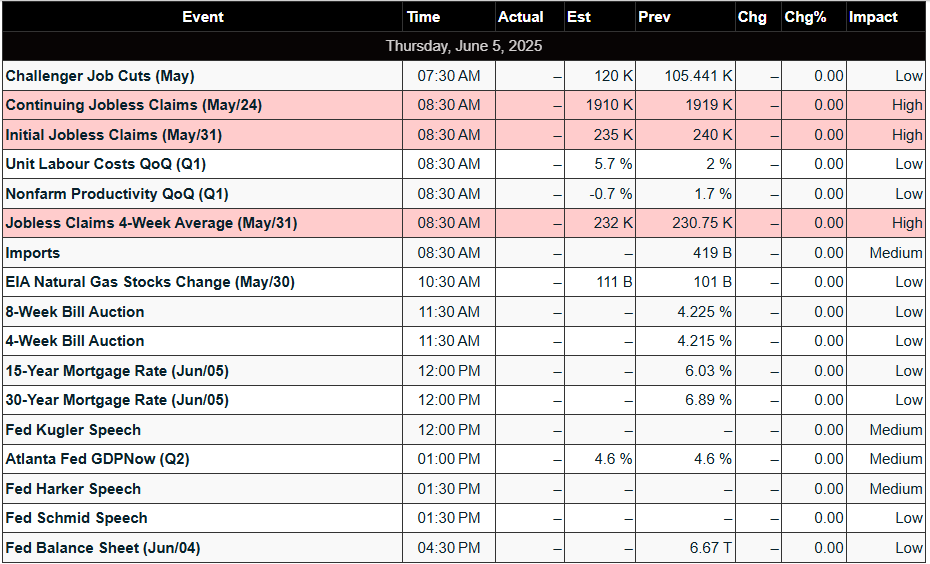Select Jobless Claims 4-Week Average row
The width and height of the screenshot is (930, 564).
pos(464,223)
